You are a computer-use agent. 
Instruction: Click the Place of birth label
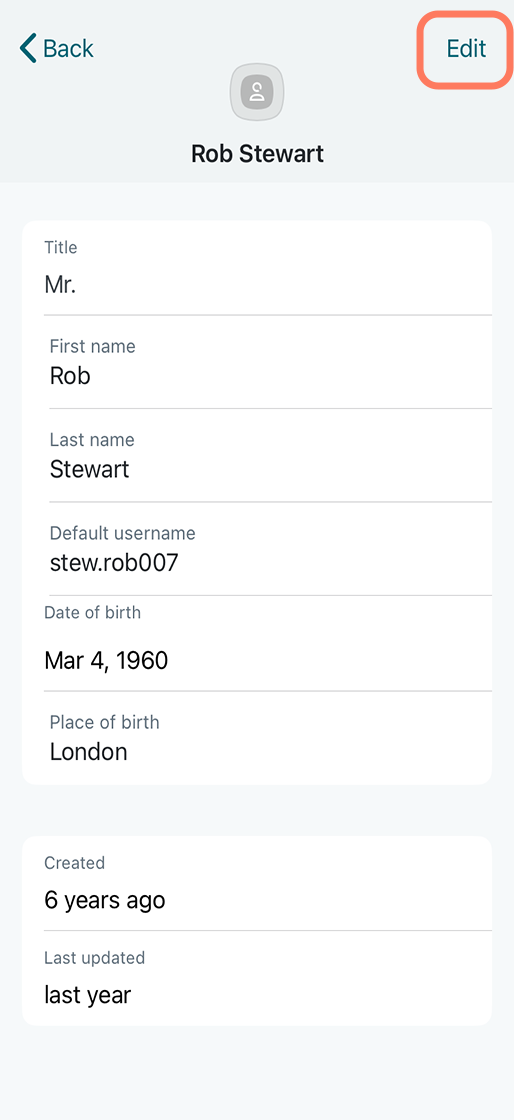(x=104, y=722)
